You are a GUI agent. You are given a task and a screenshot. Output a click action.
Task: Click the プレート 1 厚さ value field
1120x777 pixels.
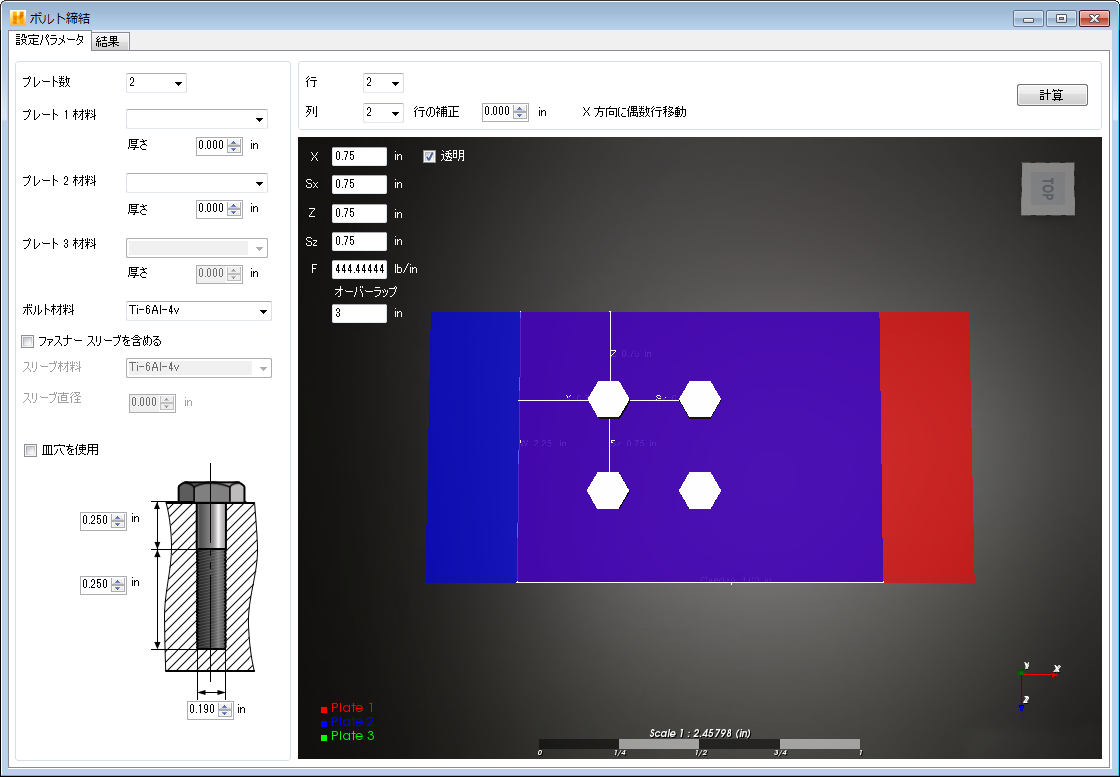pos(212,146)
